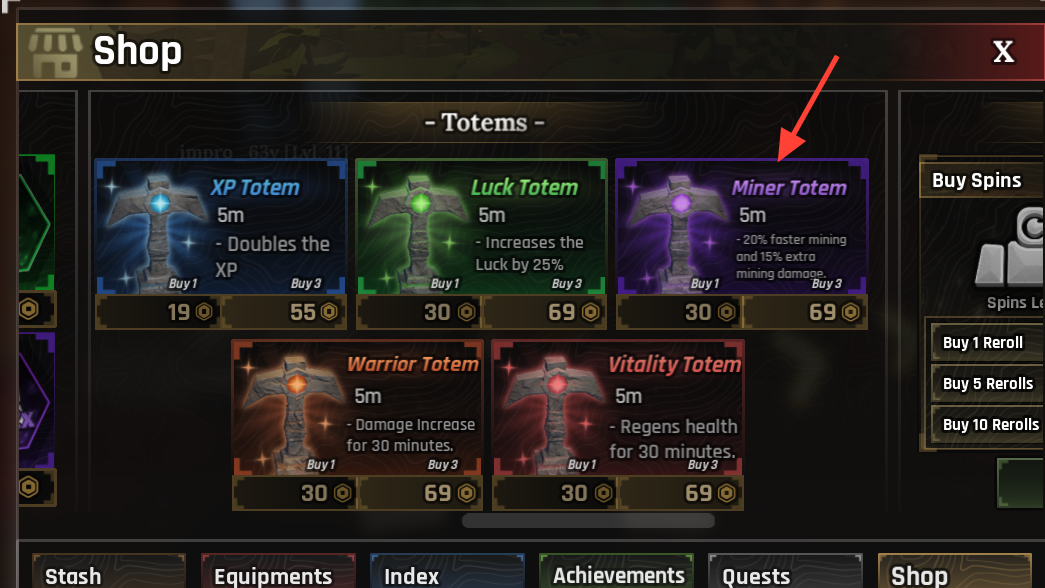
Task: Close the Shop window with X
Action: click(x=1003, y=52)
